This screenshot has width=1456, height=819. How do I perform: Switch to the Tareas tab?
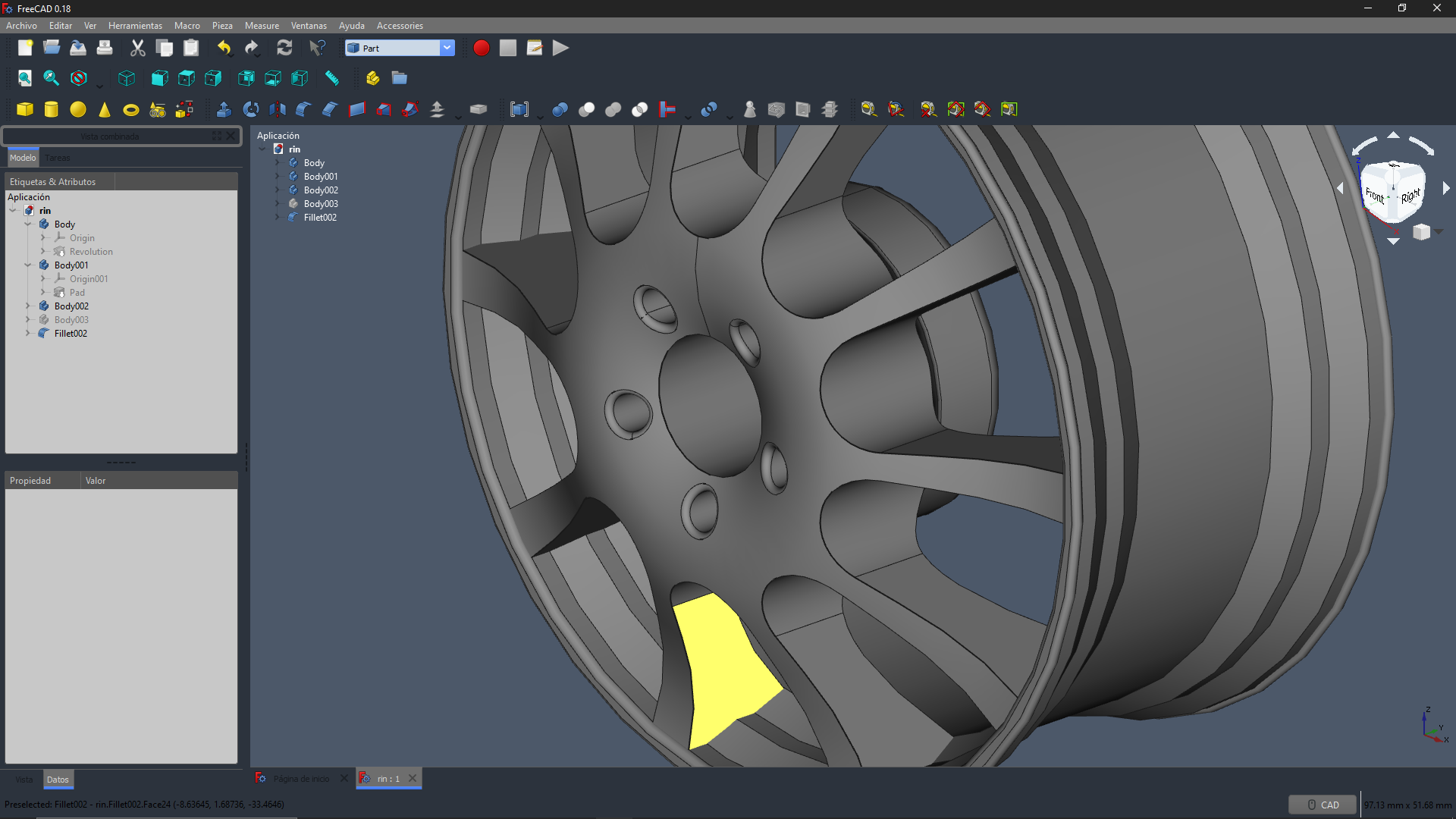point(58,158)
